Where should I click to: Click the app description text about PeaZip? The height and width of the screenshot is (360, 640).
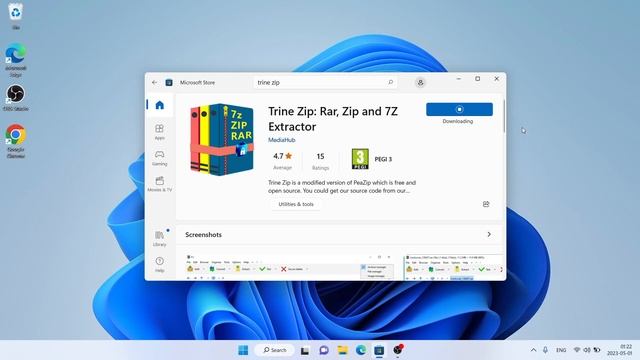(x=342, y=187)
